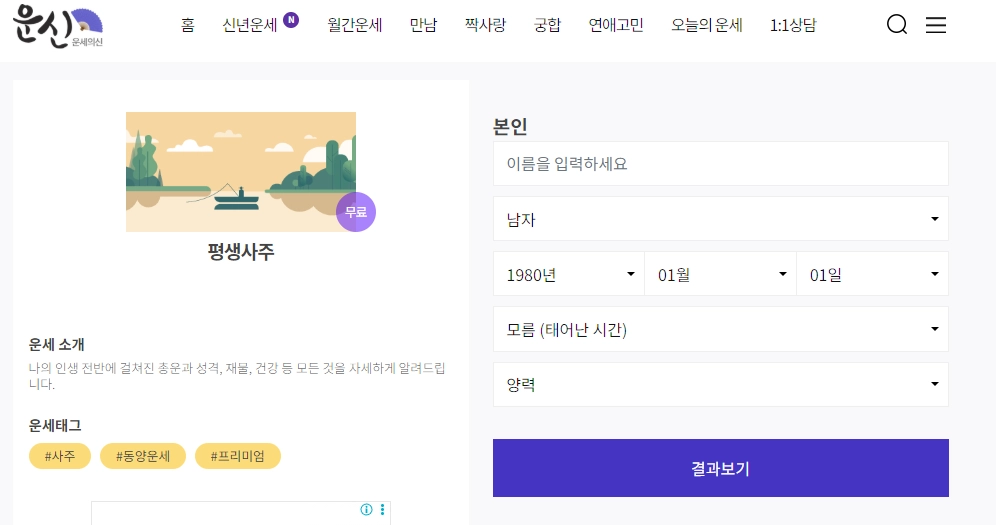Click the purple N badge beside 신년운세
This screenshot has width=996, height=525.
coord(291,20)
